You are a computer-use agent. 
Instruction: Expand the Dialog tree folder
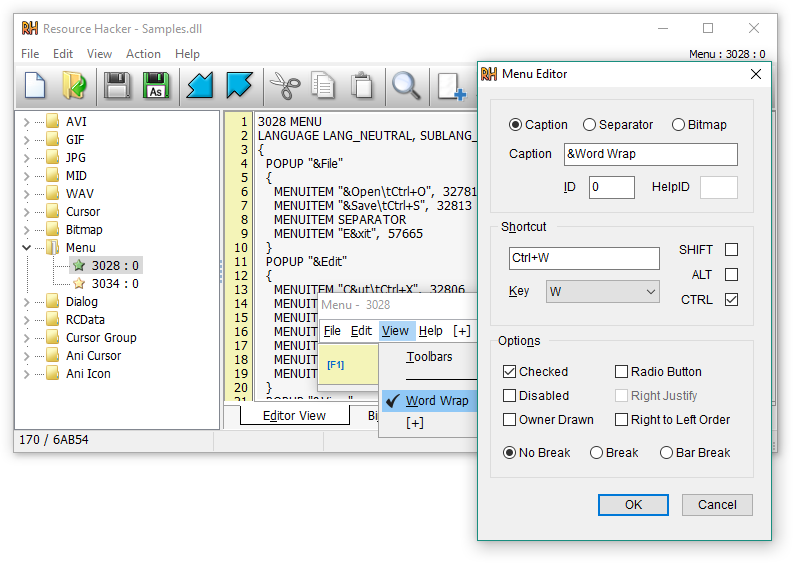[27, 302]
